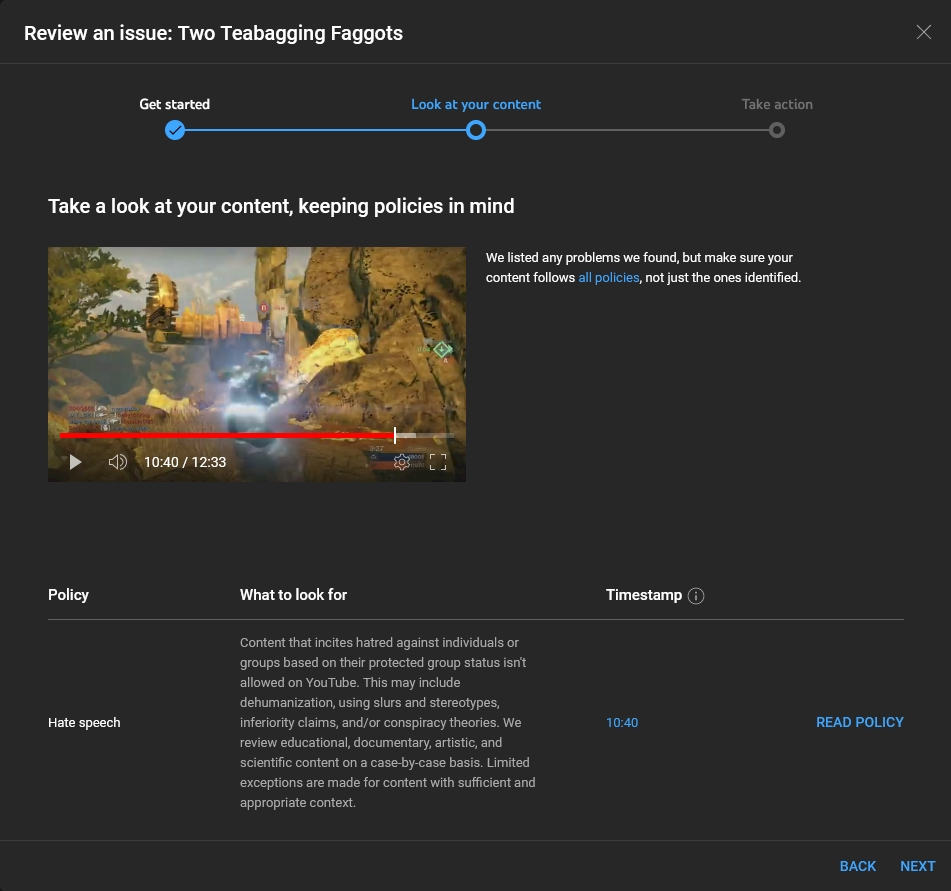The image size is (951, 891).
Task: Enter fullscreen mode in the video player
Action: [x=438, y=462]
